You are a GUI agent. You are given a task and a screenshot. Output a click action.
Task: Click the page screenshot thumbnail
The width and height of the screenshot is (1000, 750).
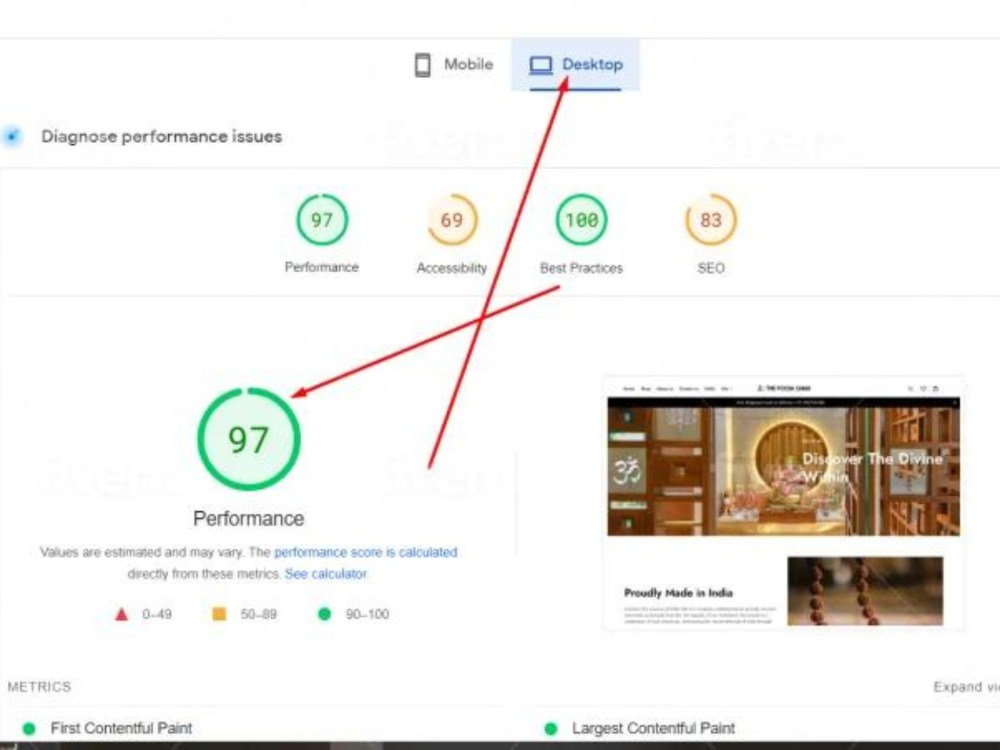tap(783, 503)
